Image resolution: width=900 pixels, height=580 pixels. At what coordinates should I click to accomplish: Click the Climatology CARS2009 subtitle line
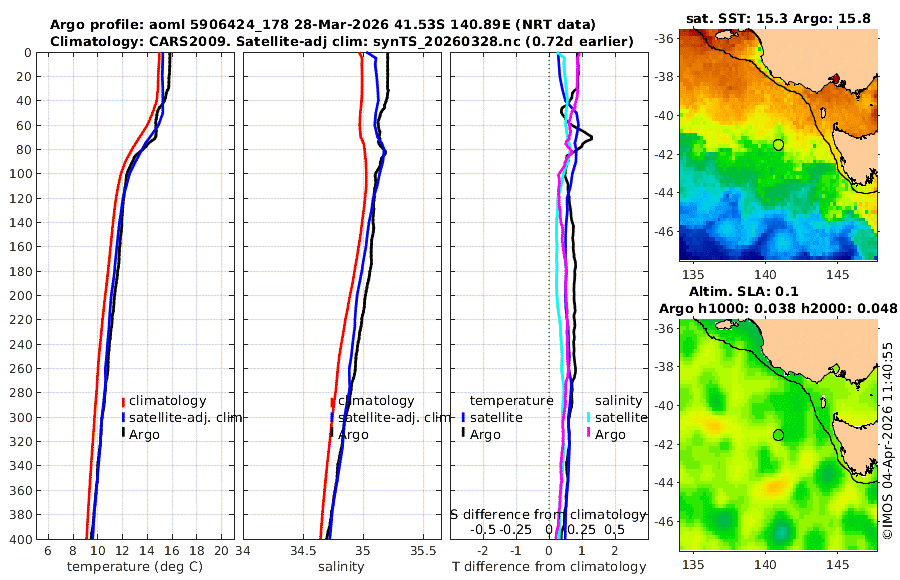coord(342,41)
